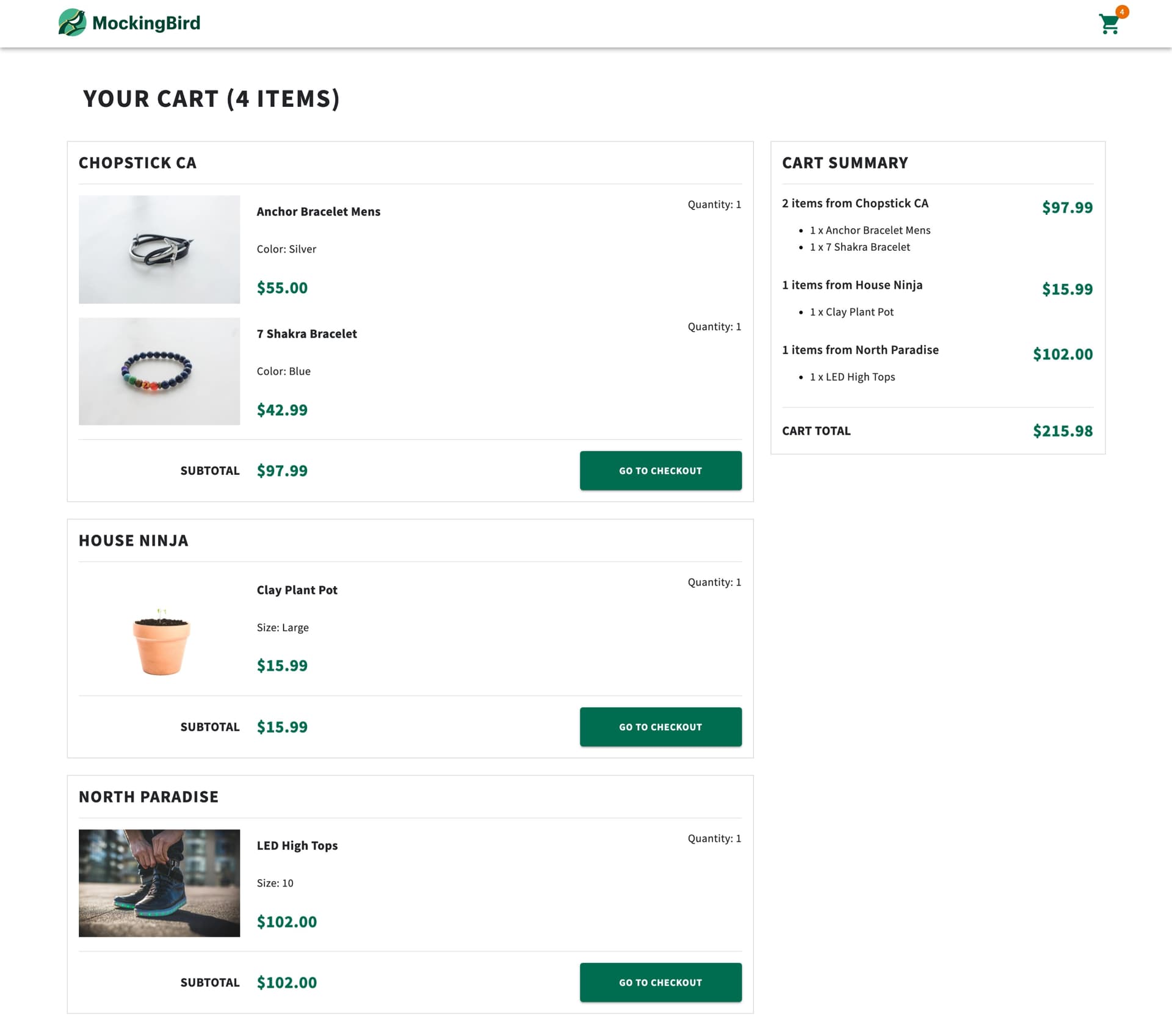Click the Anchor Bracelet Mens title
This screenshot has width=1172, height=1036.
318,211
